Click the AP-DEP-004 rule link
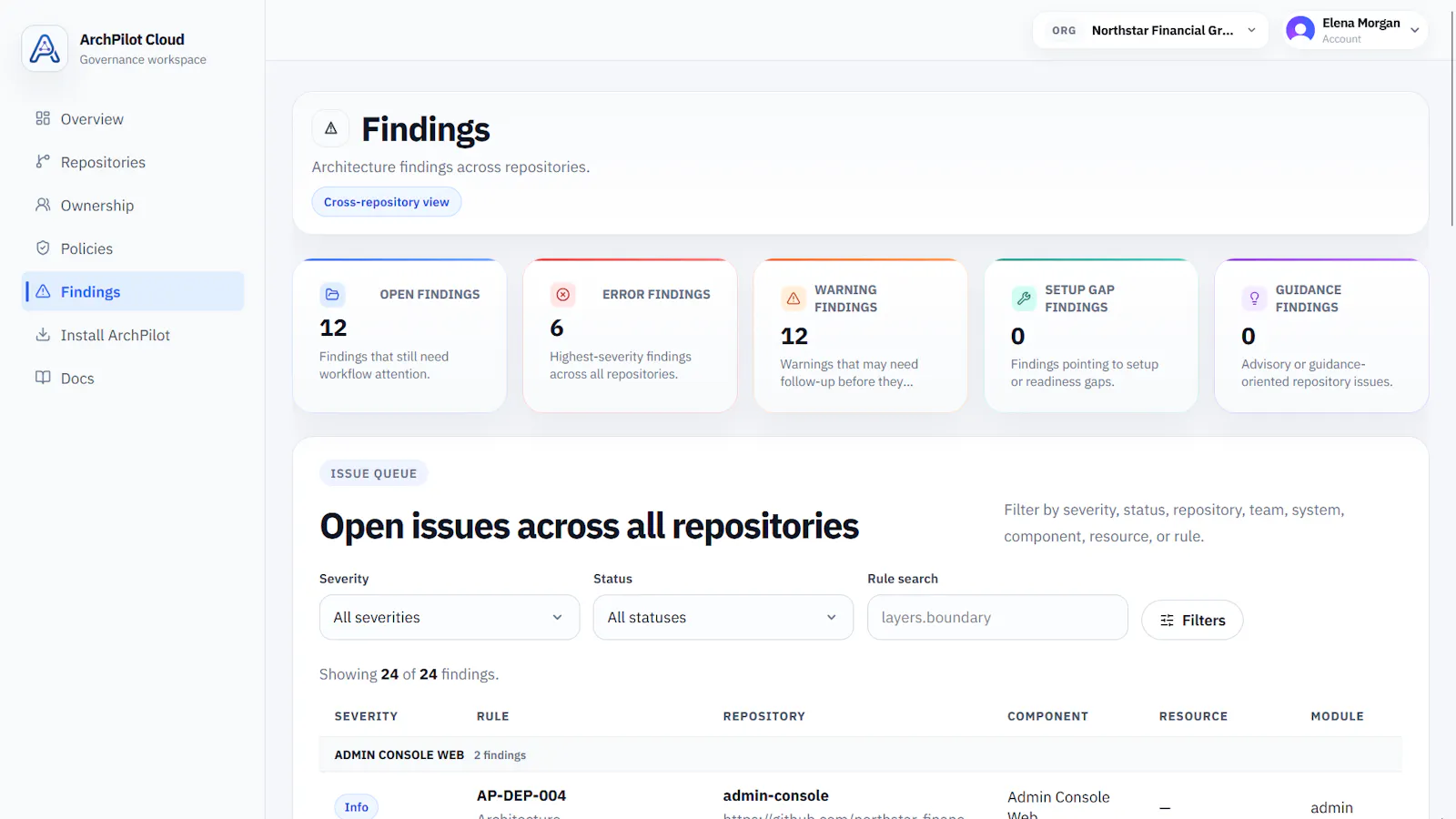Image resolution: width=1456 pixels, height=819 pixels. coord(521,795)
